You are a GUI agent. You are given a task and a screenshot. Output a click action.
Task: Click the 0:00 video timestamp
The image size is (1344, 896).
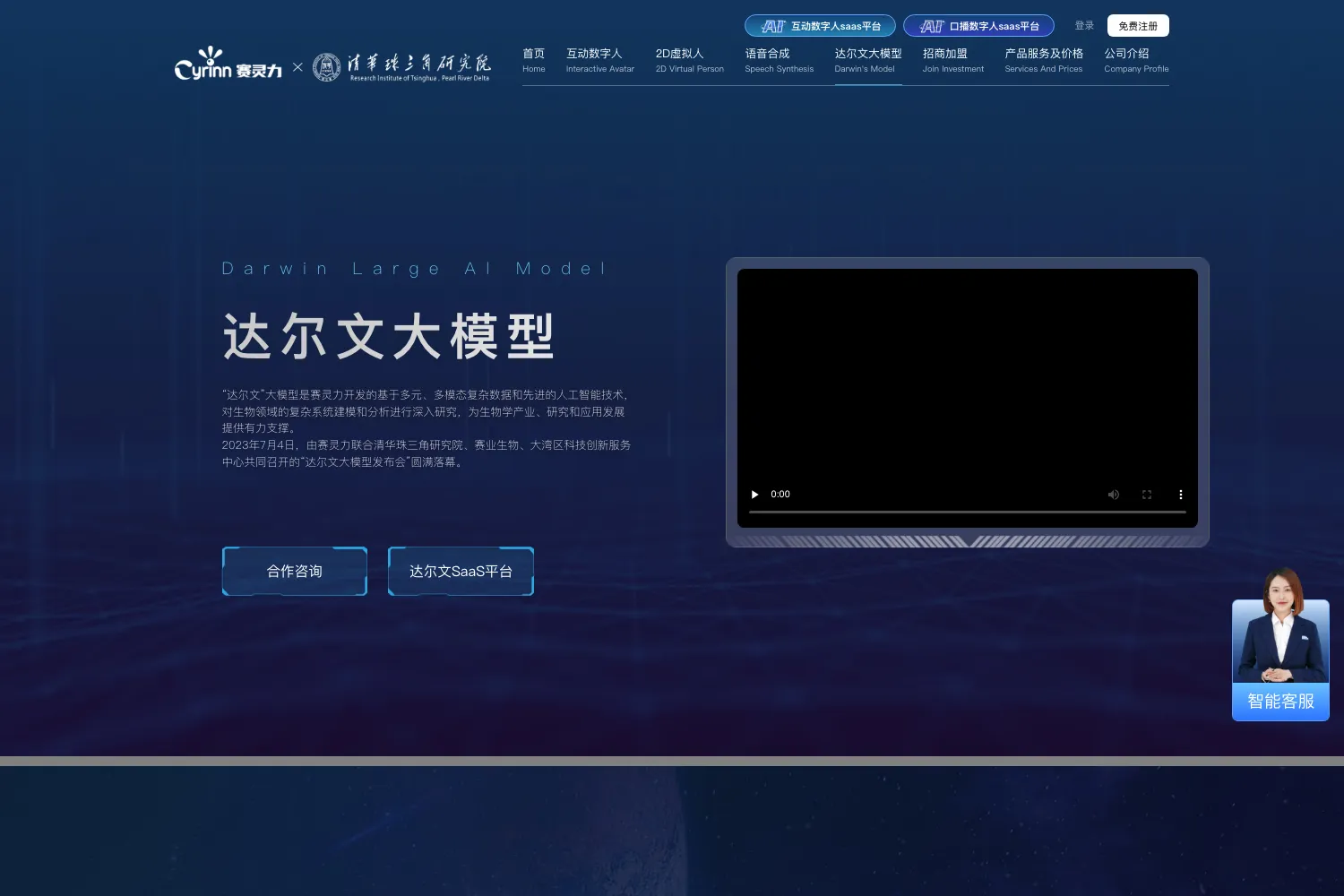[x=780, y=495]
